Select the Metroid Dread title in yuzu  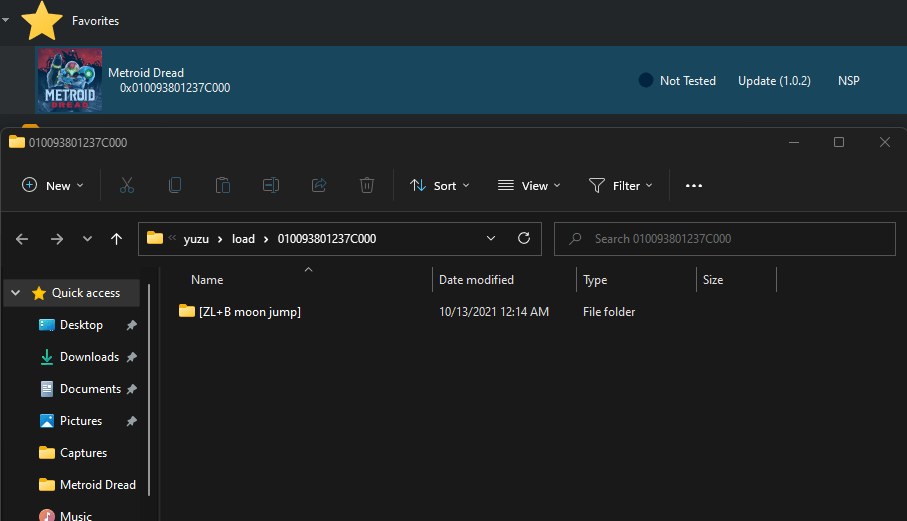[x=146, y=73]
